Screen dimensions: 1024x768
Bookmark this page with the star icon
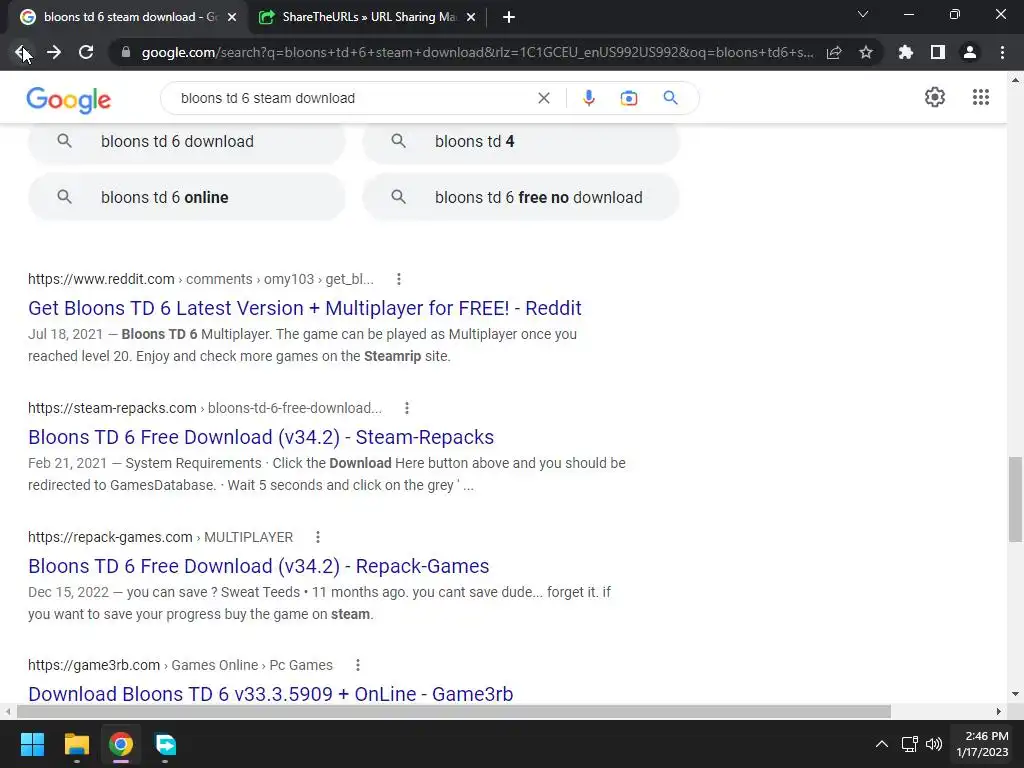(866, 52)
